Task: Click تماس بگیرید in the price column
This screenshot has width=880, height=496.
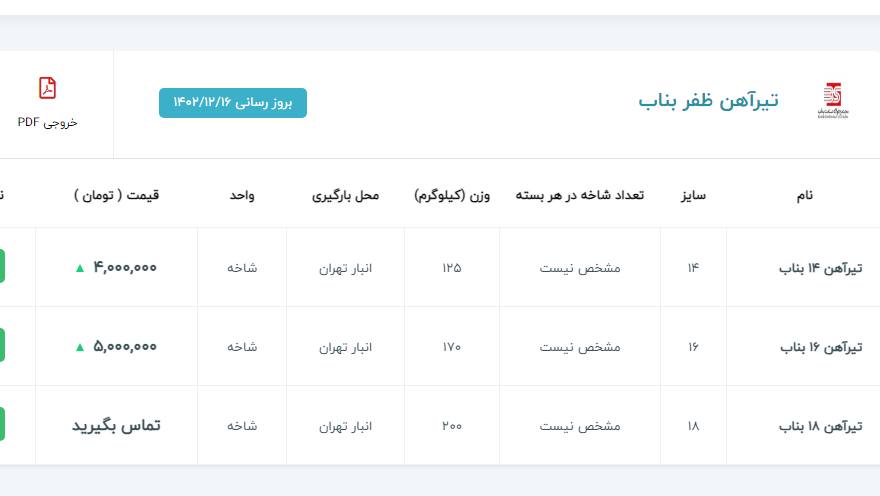Action: (x=116, y=426)
